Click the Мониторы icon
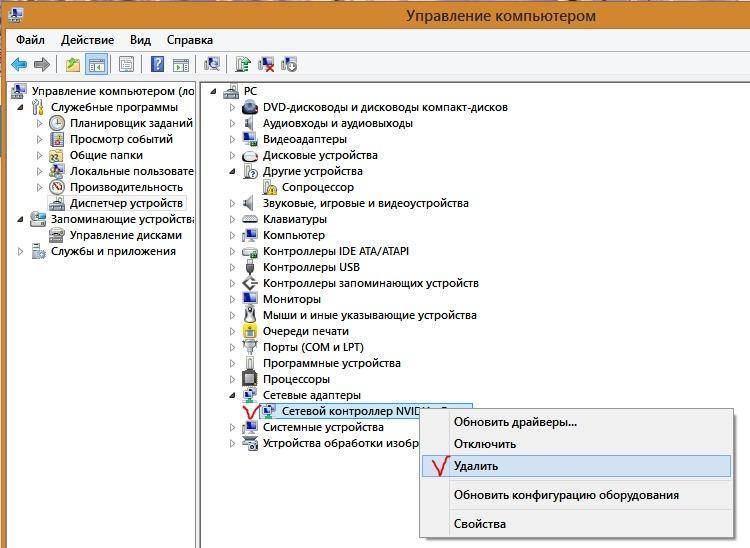The image size is (750, 548). click(x=250, y=299)
